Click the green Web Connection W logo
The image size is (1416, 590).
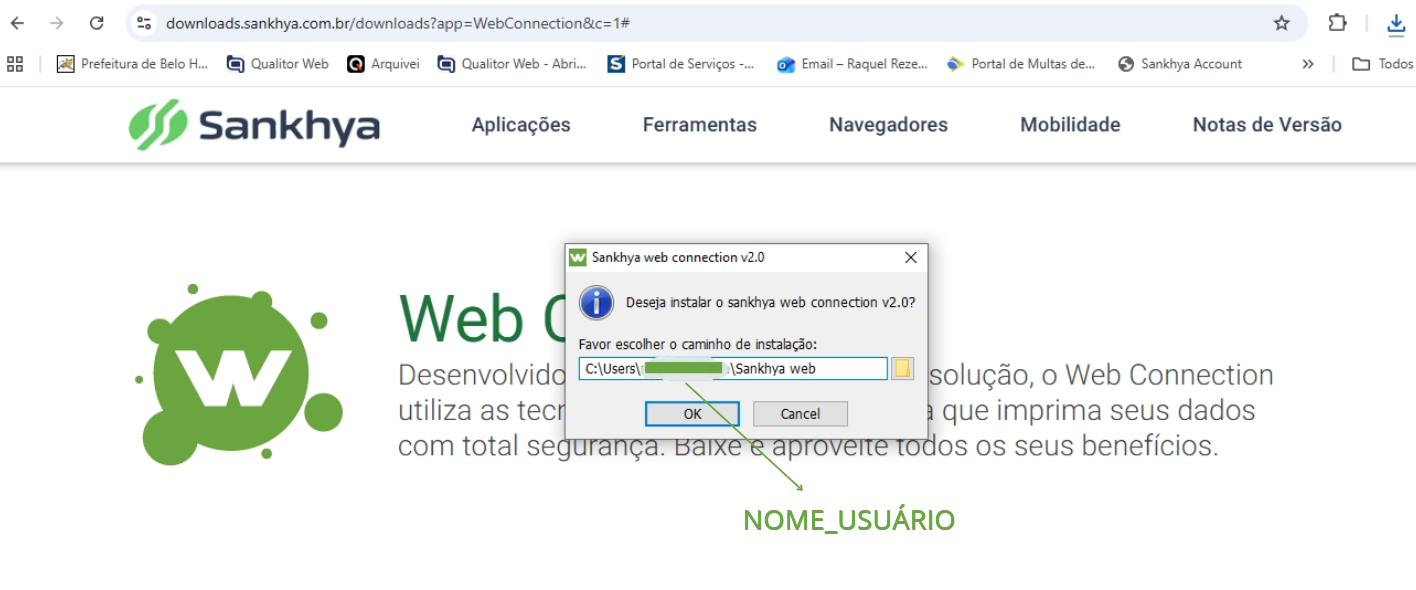point(239,375)
